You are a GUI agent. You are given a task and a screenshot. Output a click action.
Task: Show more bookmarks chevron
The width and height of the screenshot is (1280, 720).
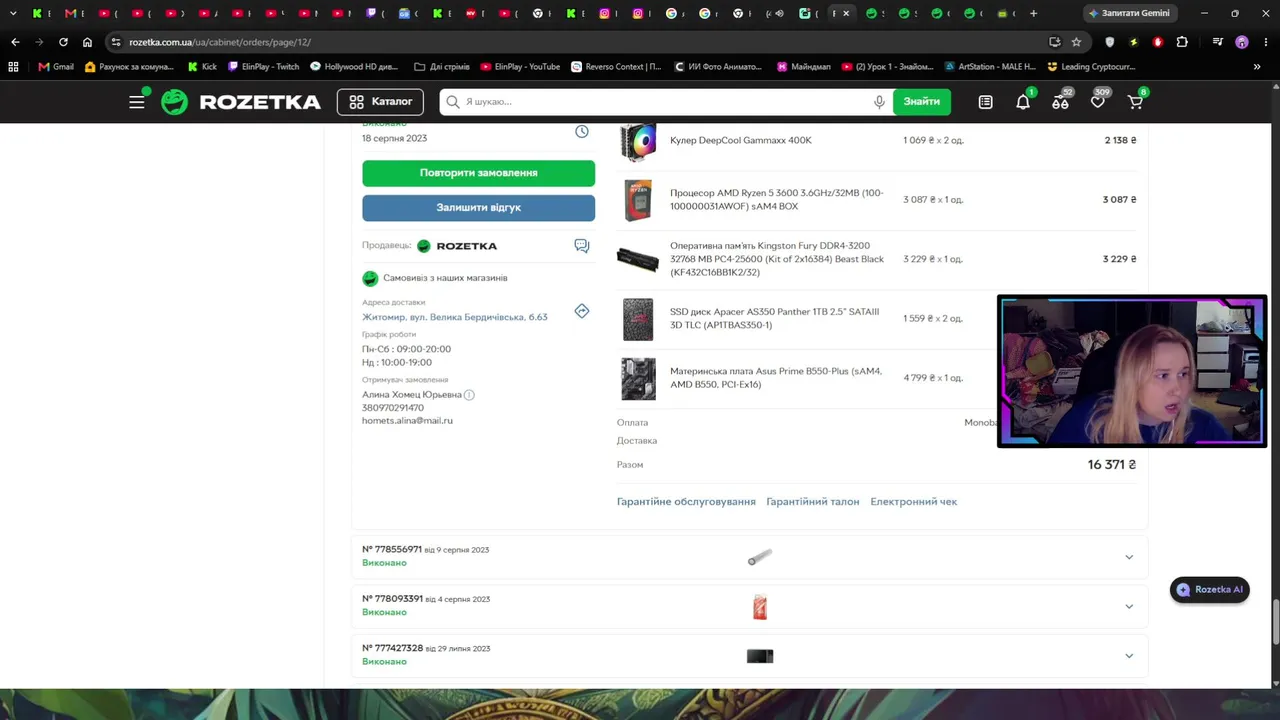coord(1257,67)
